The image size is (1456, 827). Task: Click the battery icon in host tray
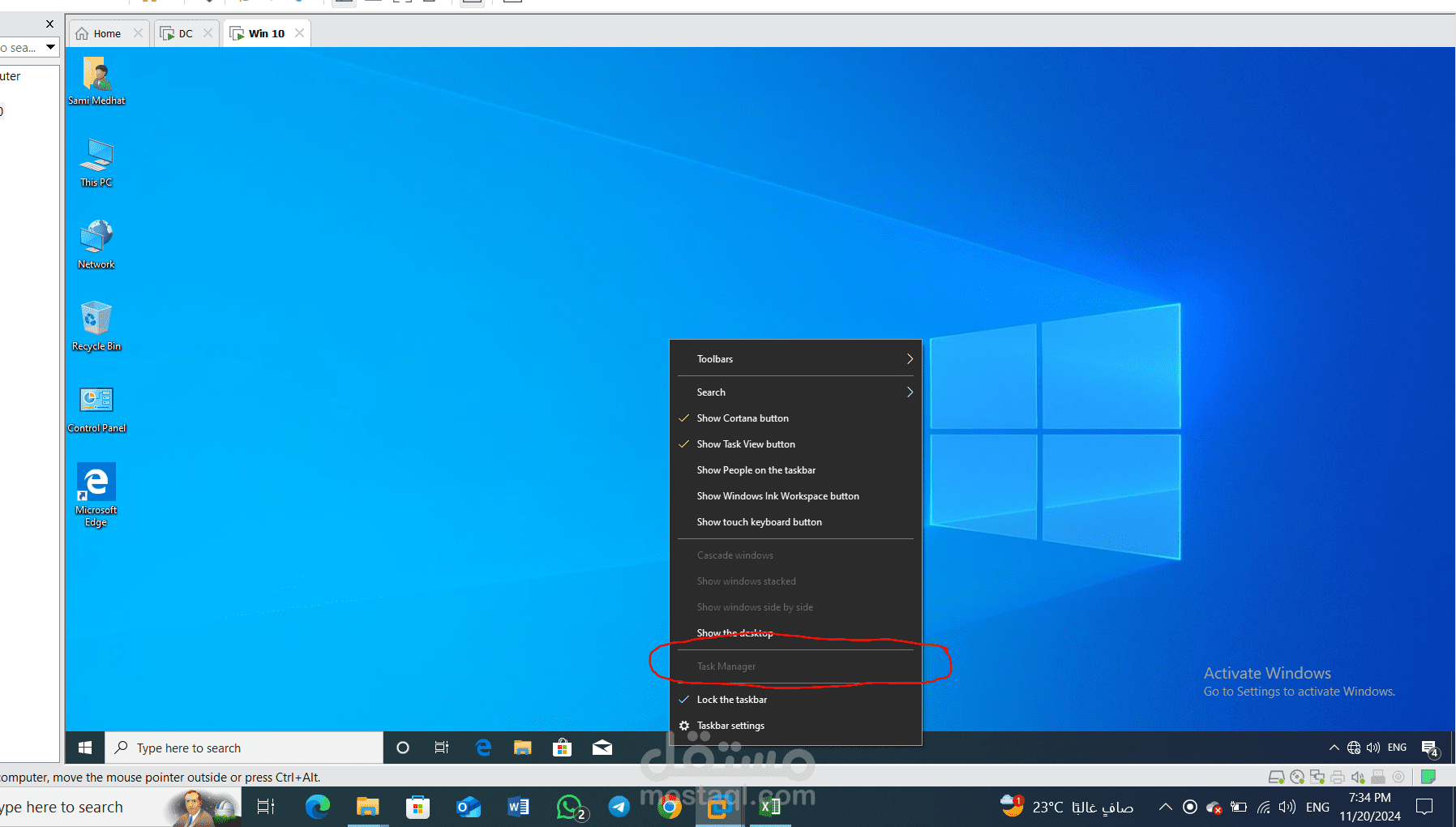1239,807
